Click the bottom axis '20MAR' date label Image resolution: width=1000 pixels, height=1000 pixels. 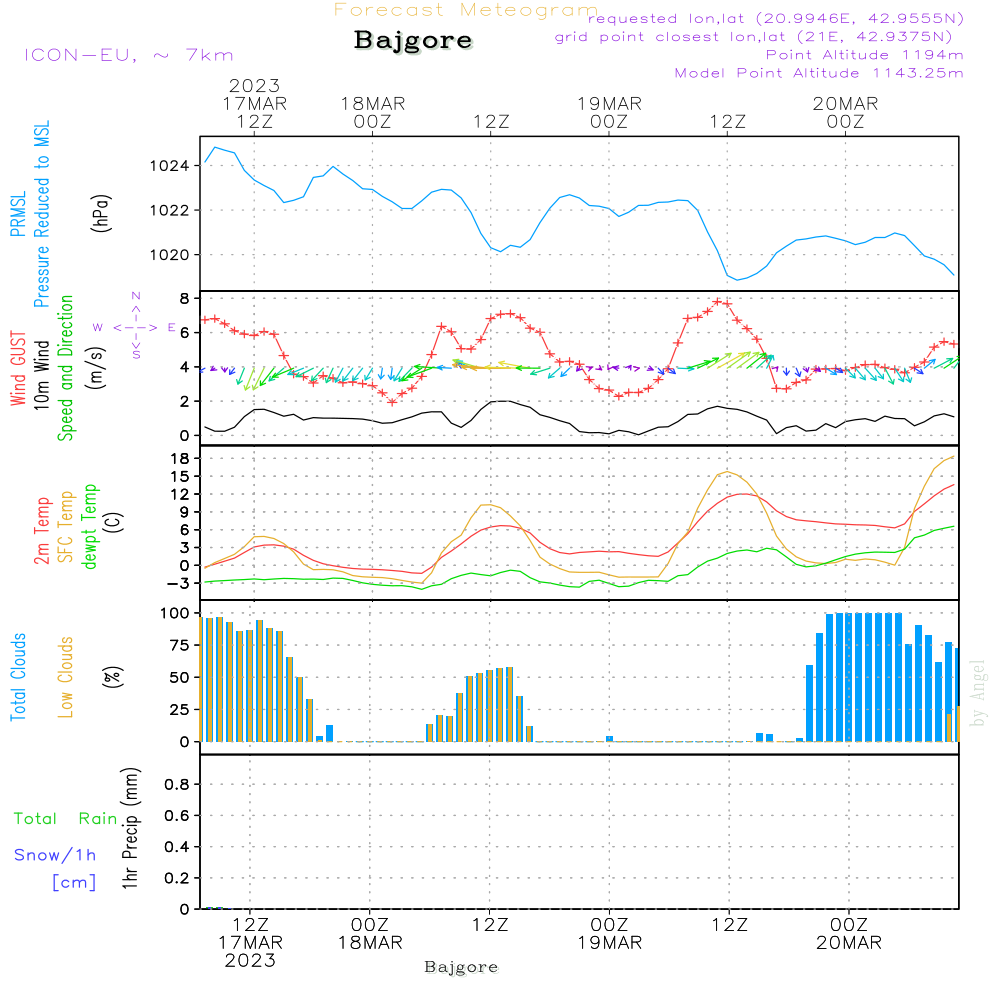[x=849, y=943]
